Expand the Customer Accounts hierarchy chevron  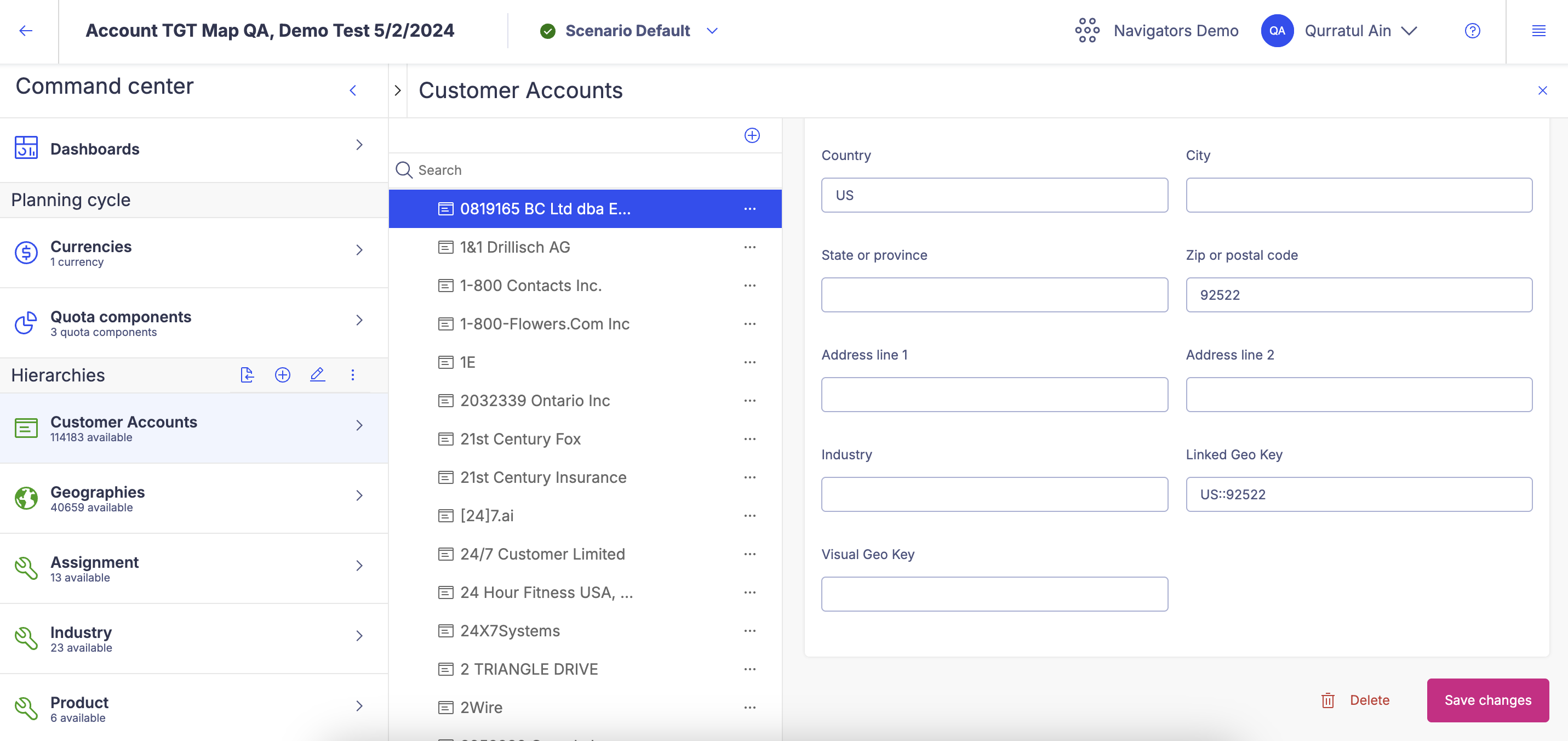pos(359,426)
